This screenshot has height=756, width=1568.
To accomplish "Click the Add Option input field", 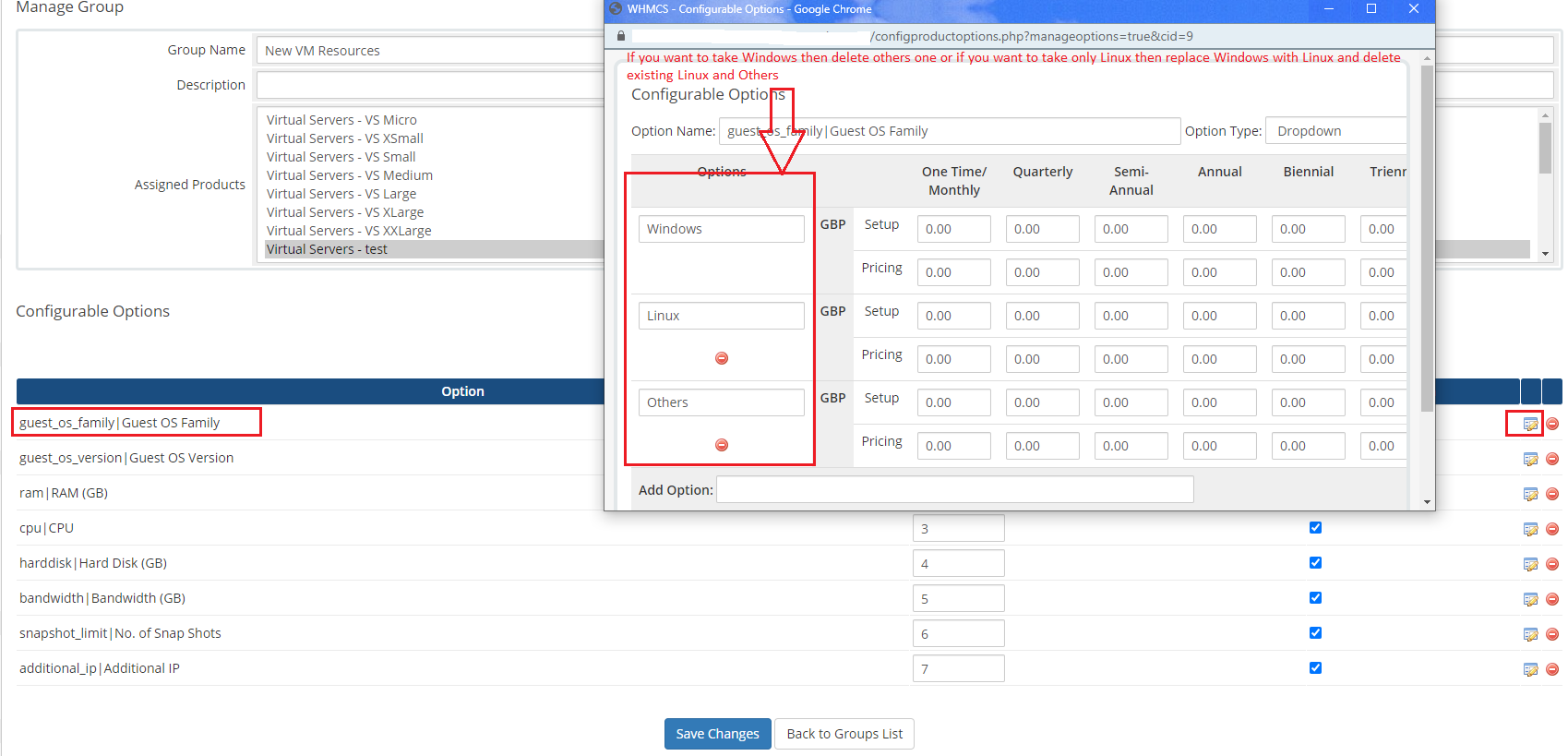I will coord(954,489).
